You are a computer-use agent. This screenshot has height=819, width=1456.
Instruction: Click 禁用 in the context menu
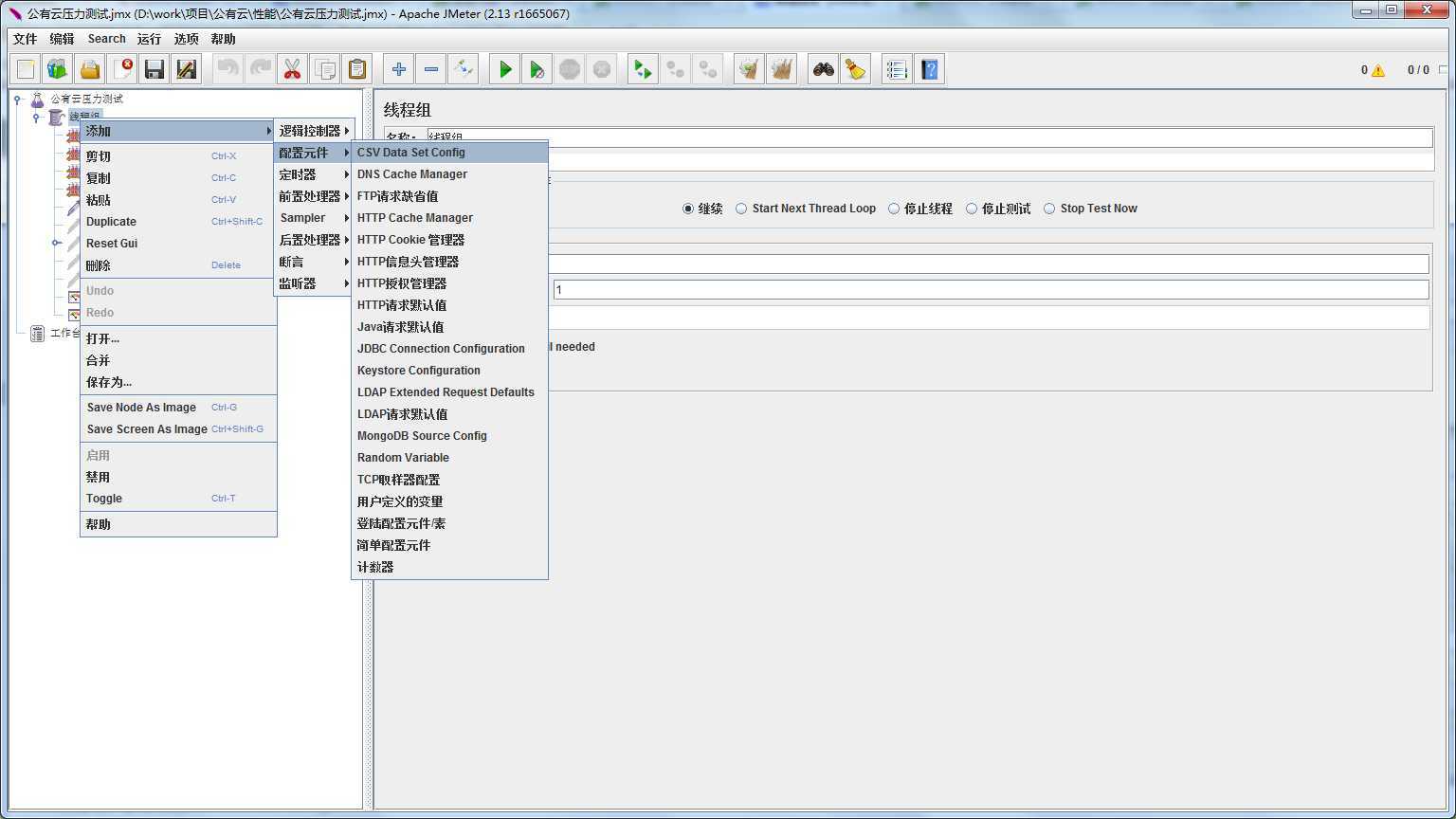[178, 477]
